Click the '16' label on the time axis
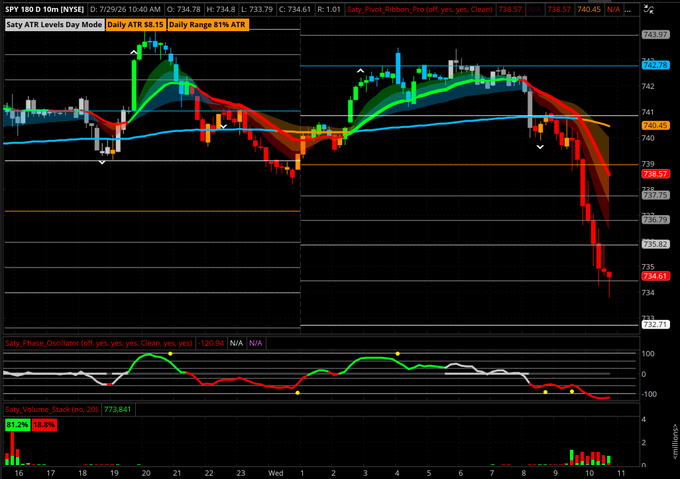Viewport: 680px width, 479px height. tap(19, 473)
